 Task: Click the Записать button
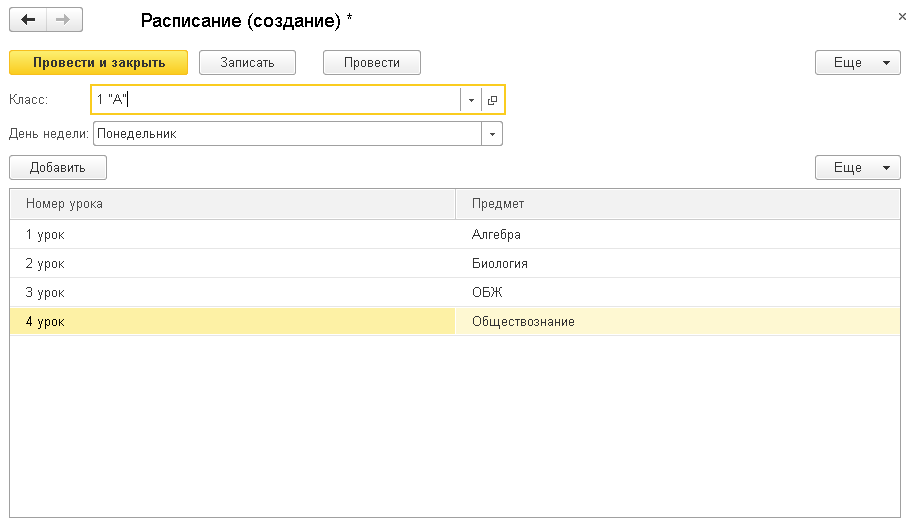pyautogui.click(x=247, y=62)
